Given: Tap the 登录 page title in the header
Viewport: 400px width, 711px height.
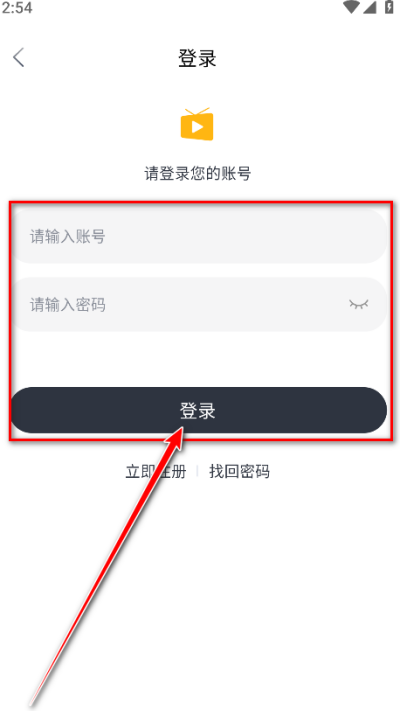Looking at the screenshot, I should click(197, 58).
